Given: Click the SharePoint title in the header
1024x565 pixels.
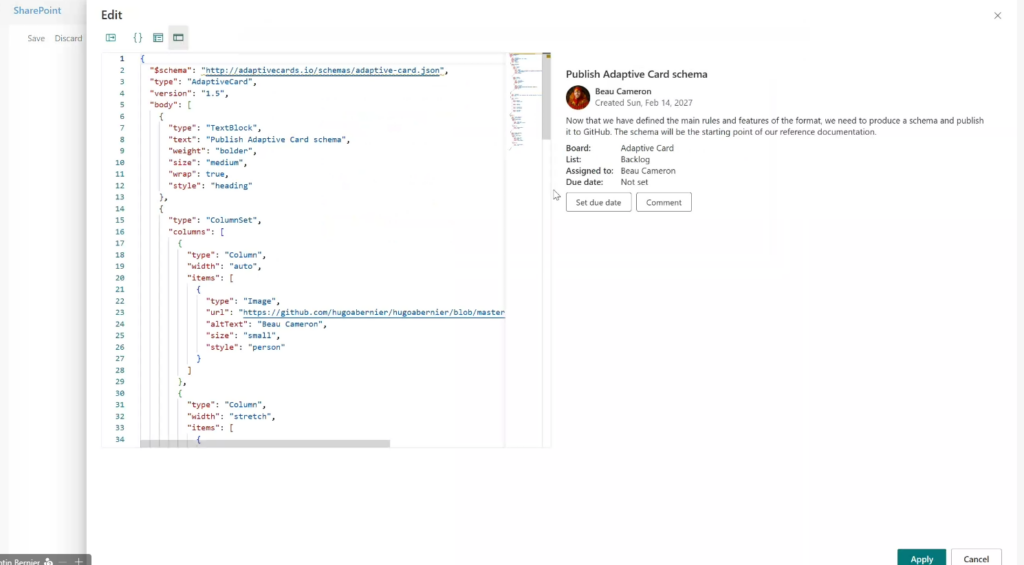Looking at the screenshot, I should [x=37, y=10].
